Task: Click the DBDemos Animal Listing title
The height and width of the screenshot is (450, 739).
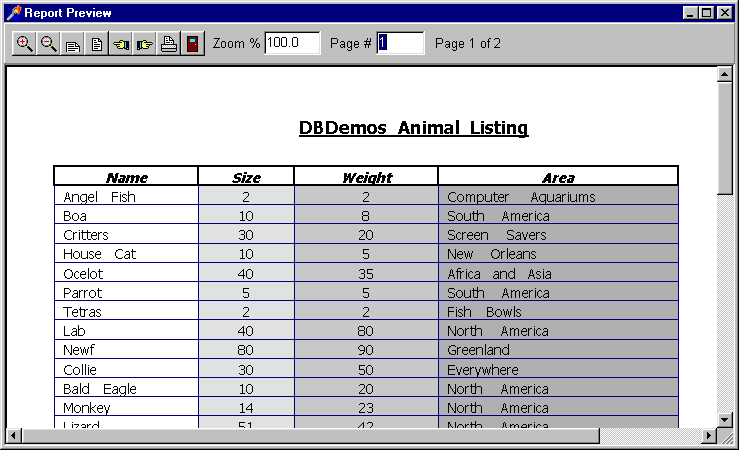Action: pyautogui.click(x=413, y=128)
